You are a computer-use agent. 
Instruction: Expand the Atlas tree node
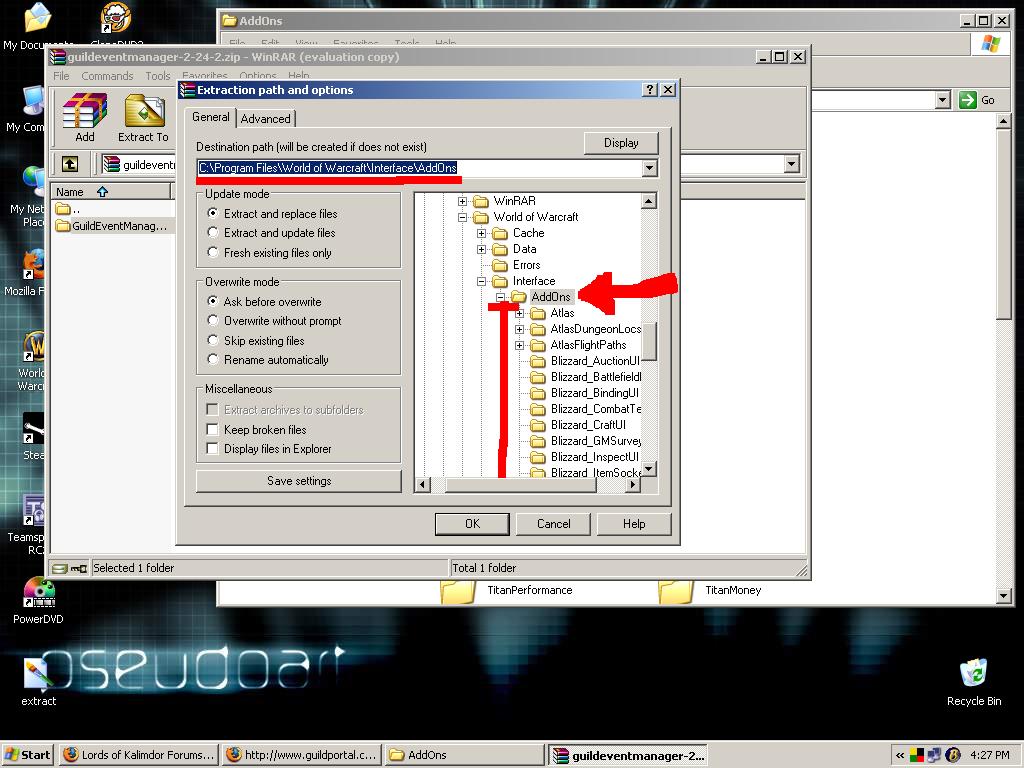pos(520,313)
